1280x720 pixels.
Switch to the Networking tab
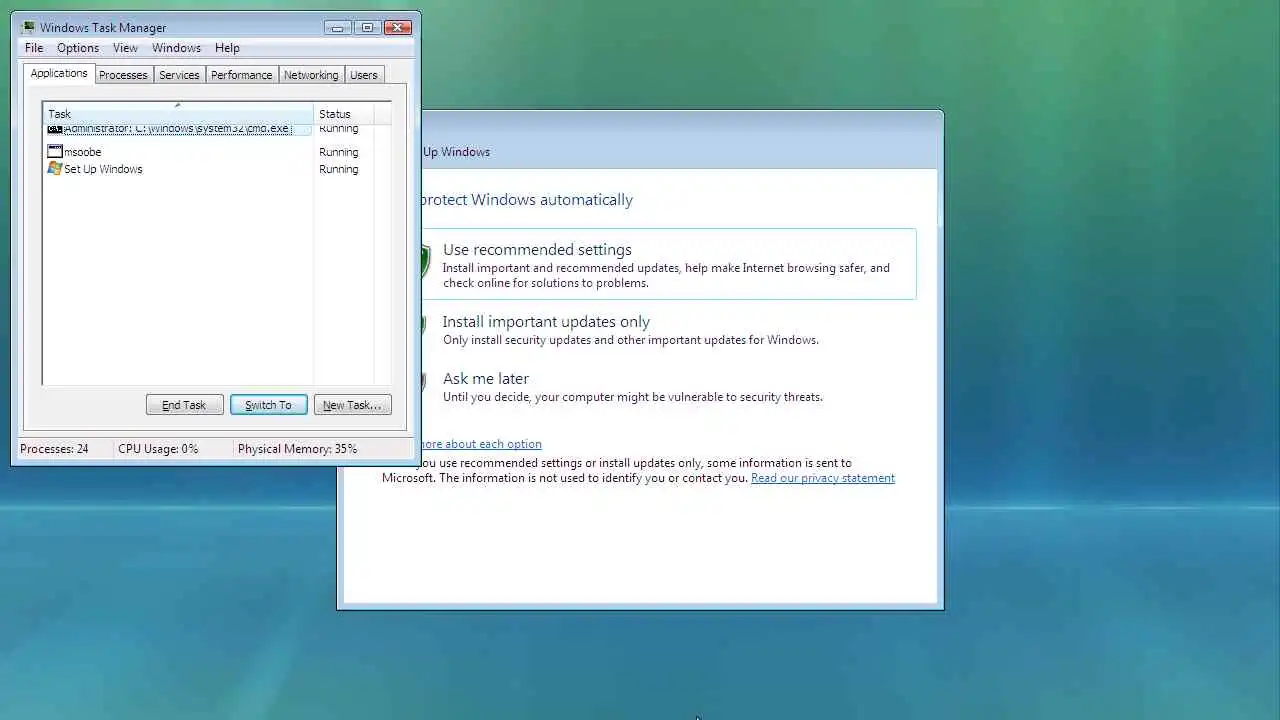click(311, 75)
